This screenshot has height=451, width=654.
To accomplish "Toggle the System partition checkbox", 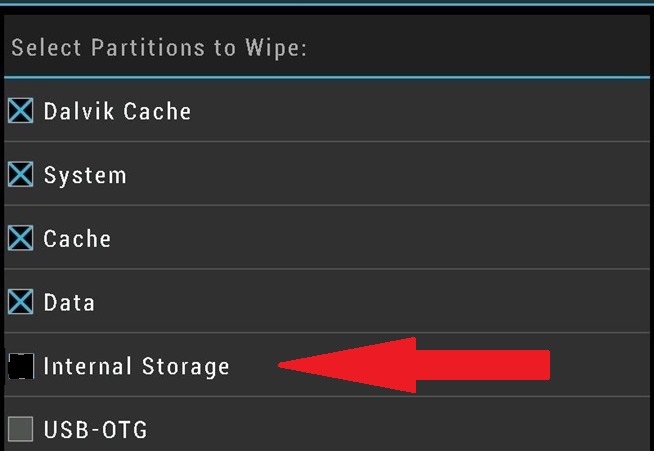I will 20,175.
